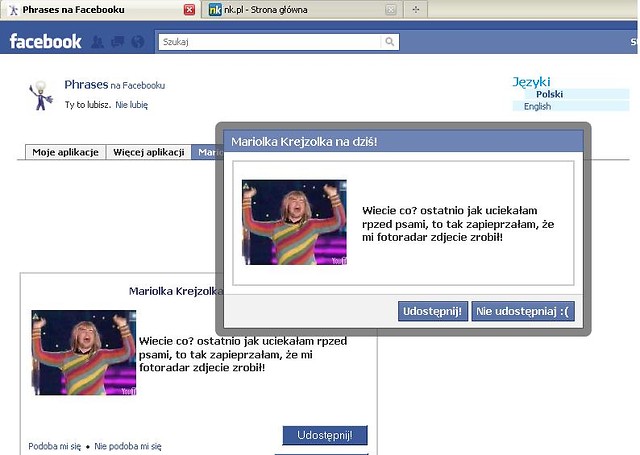The width and height of the screenshot is (640, 455).
Task: Close the Phrases na Facebooku tab
Action: click(189, 10)
